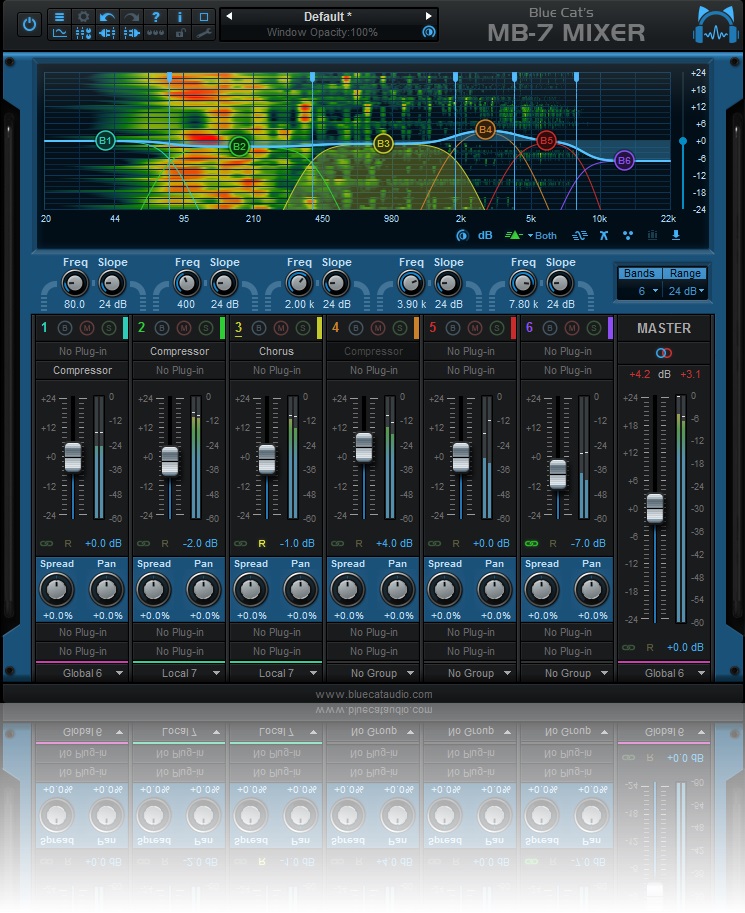Select the previous preset arrow
This screenshot has height=913, width=745.
[x=229, y=16]
